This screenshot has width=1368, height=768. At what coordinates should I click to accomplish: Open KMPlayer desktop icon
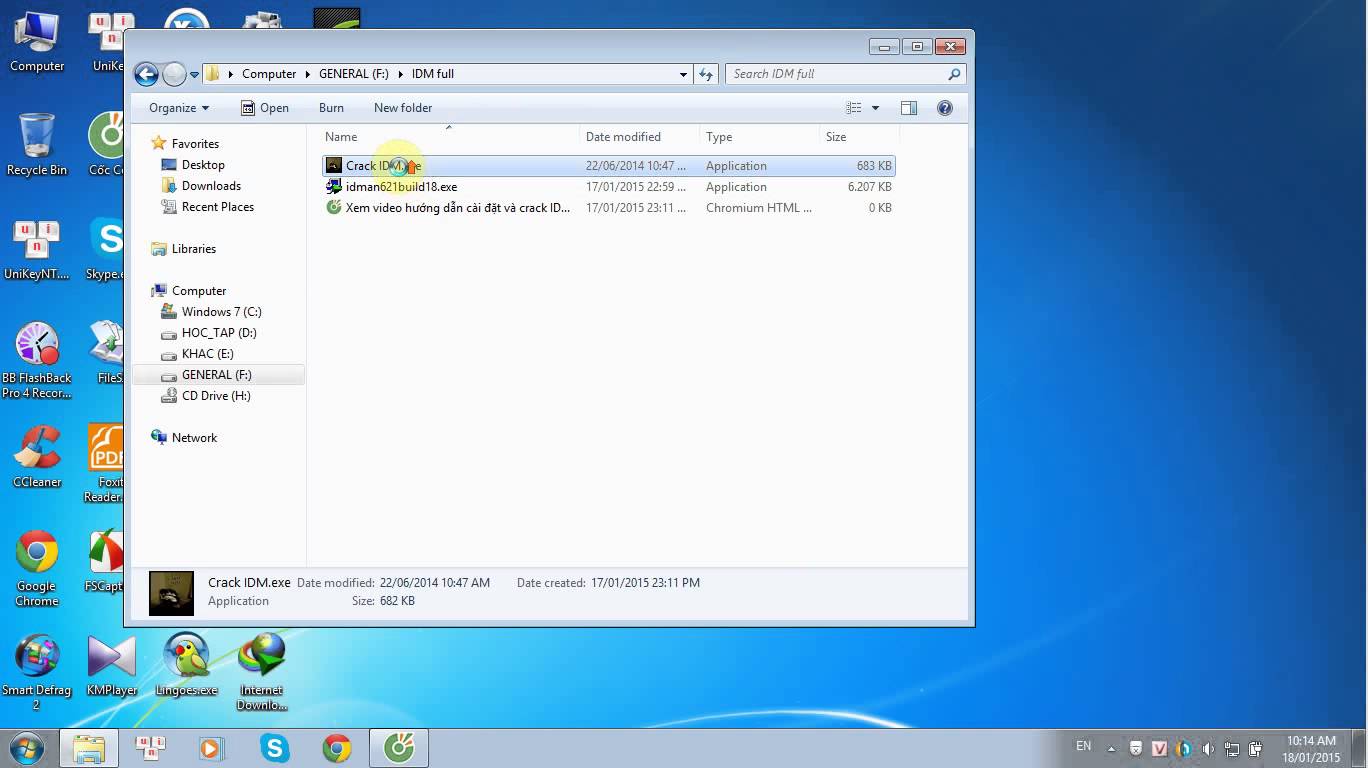(x=111, y=665)
